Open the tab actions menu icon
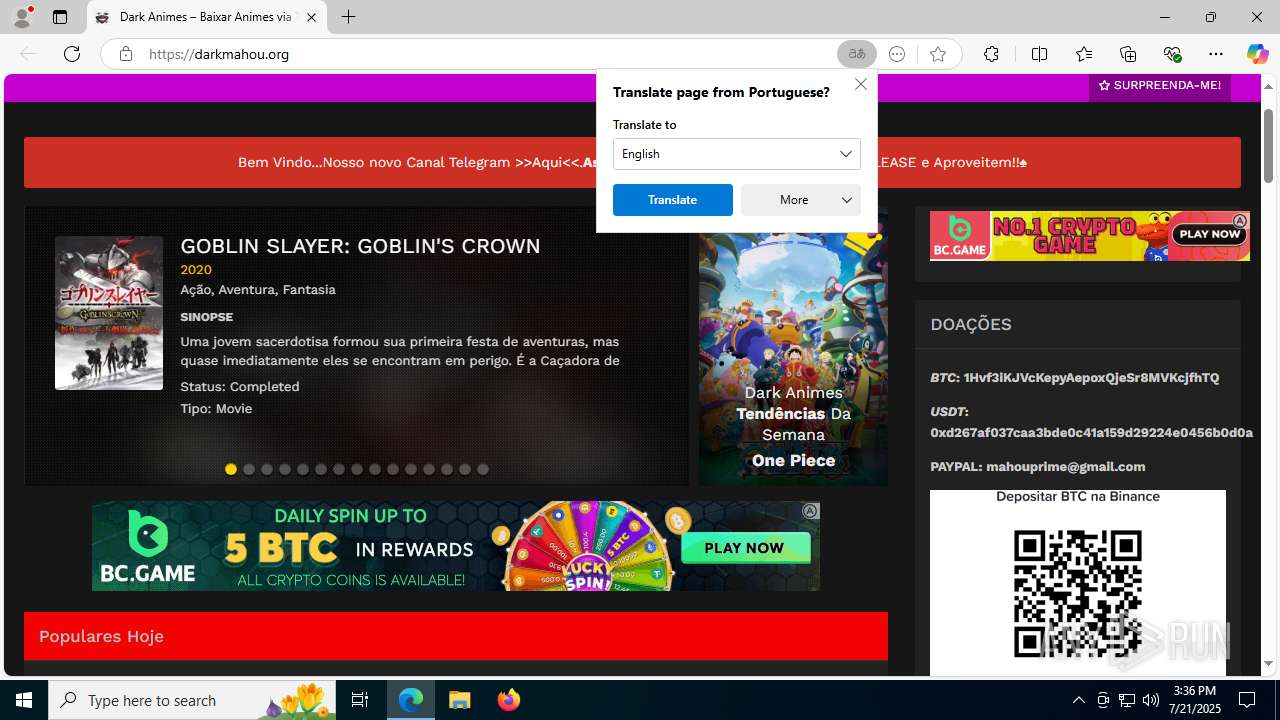The image size is (1280, 720). click(x=60, y=17)
